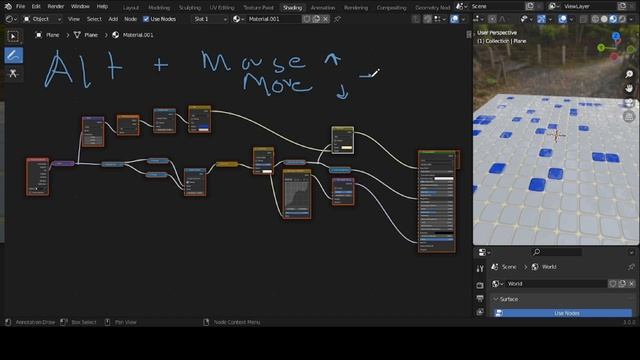The width and height of the screenshot is (640, 360).
Task: Open the node editor overlays dropdown arrow
Action: tap(463, 19)
